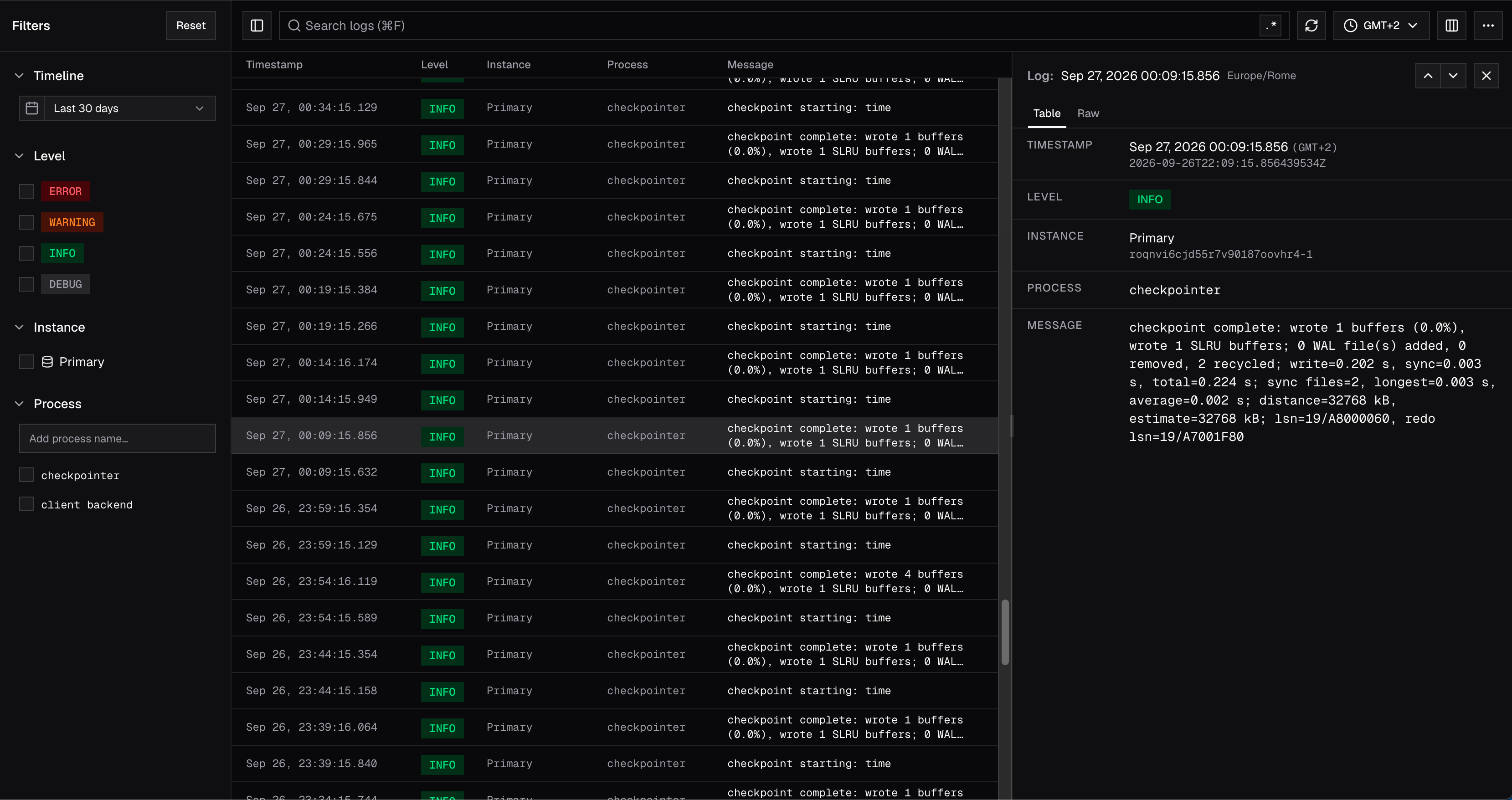The height and width of the screenshot is (800, 1512).
Task: Switch to the Table tab
Action: pyautogui.click(x=1047, y=113)
